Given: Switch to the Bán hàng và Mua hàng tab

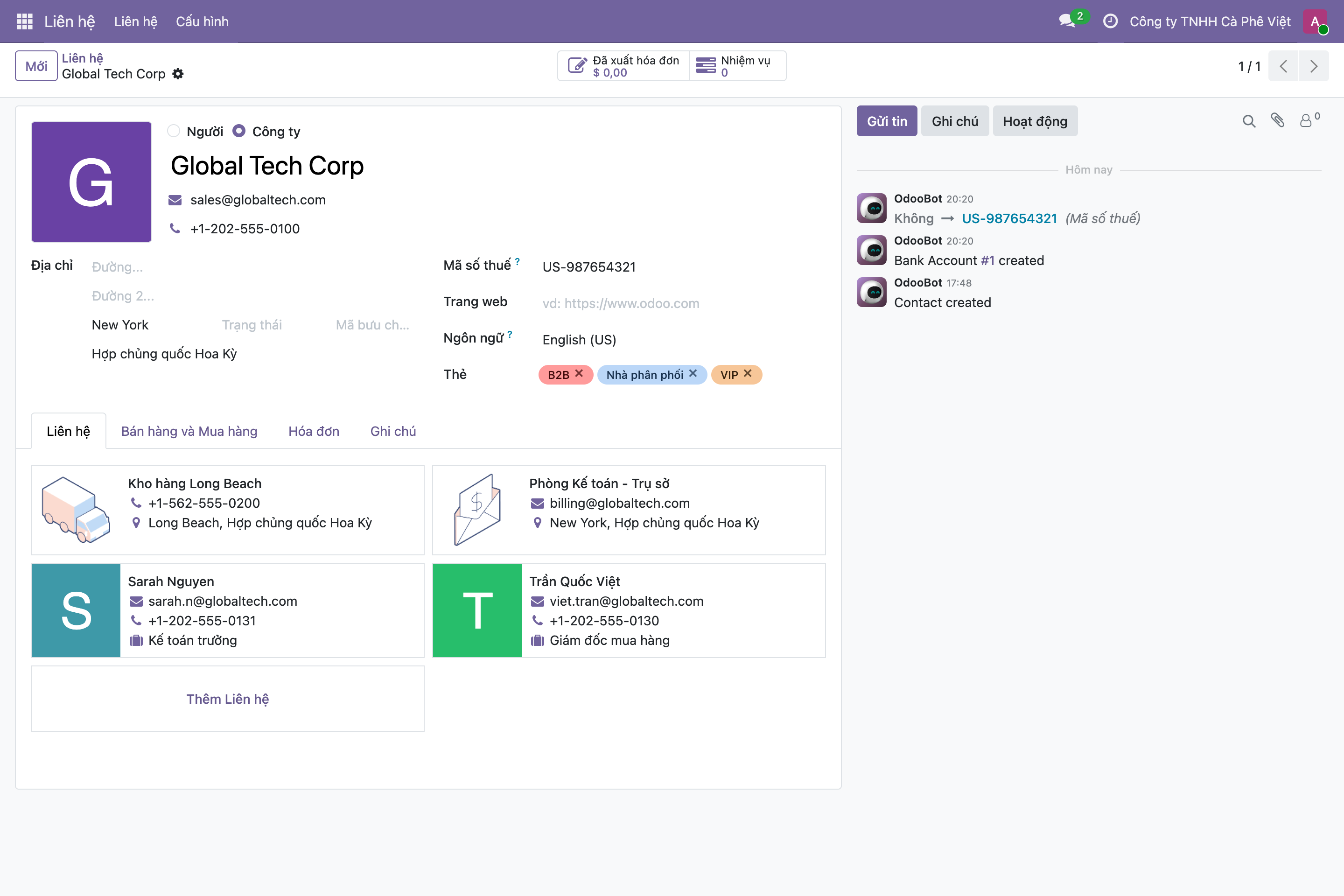Looking at the screenshot, I should tap(189, 431).
